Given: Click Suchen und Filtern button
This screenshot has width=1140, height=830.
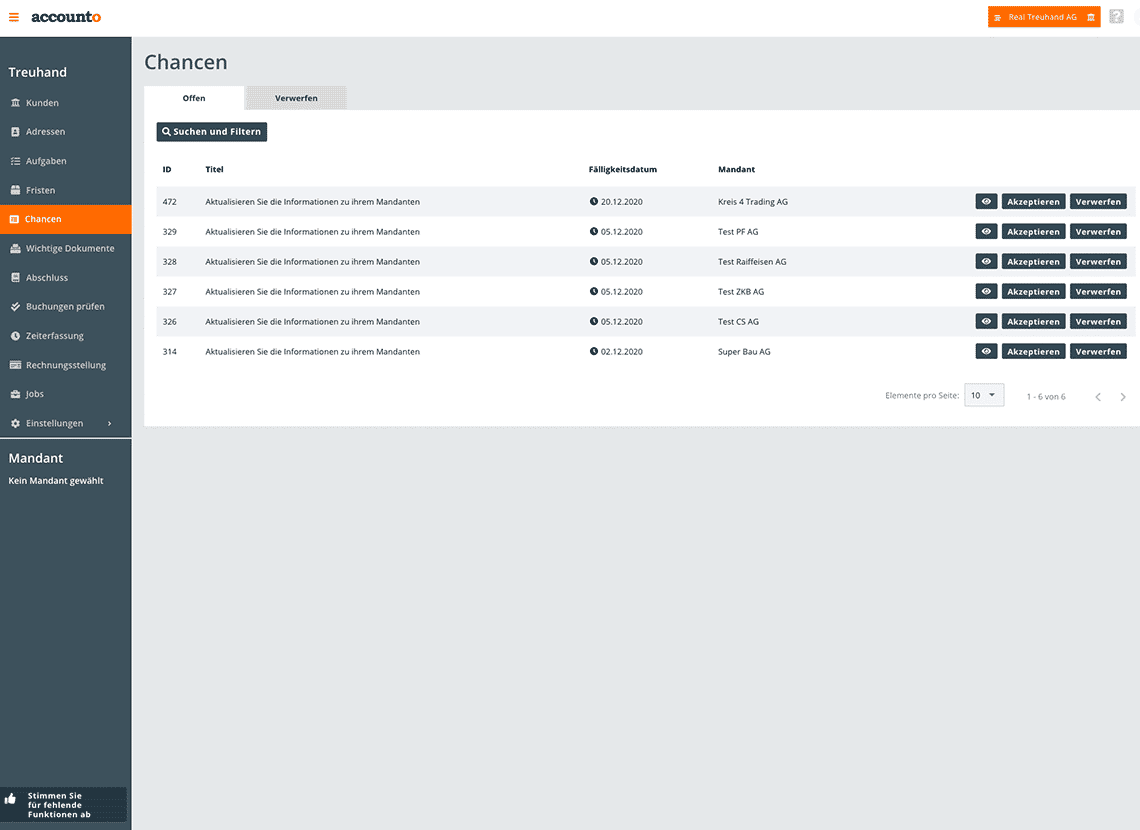Looking at the screenshot, I should [x=212, y=132].
